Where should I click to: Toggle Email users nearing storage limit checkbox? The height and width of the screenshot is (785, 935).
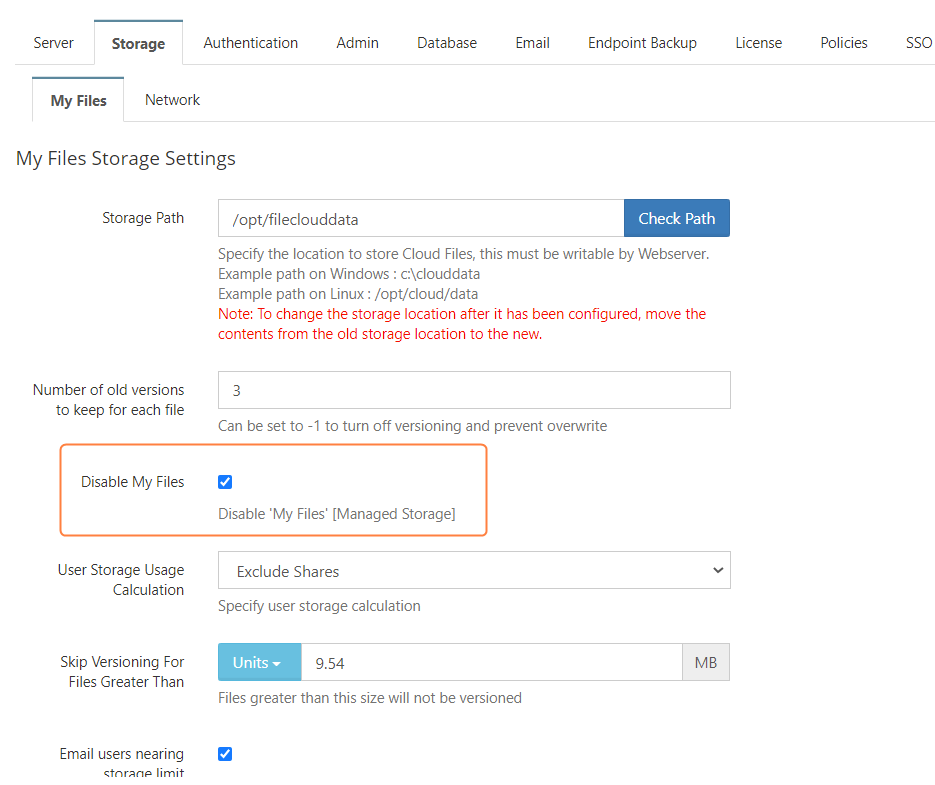(225, 754)
